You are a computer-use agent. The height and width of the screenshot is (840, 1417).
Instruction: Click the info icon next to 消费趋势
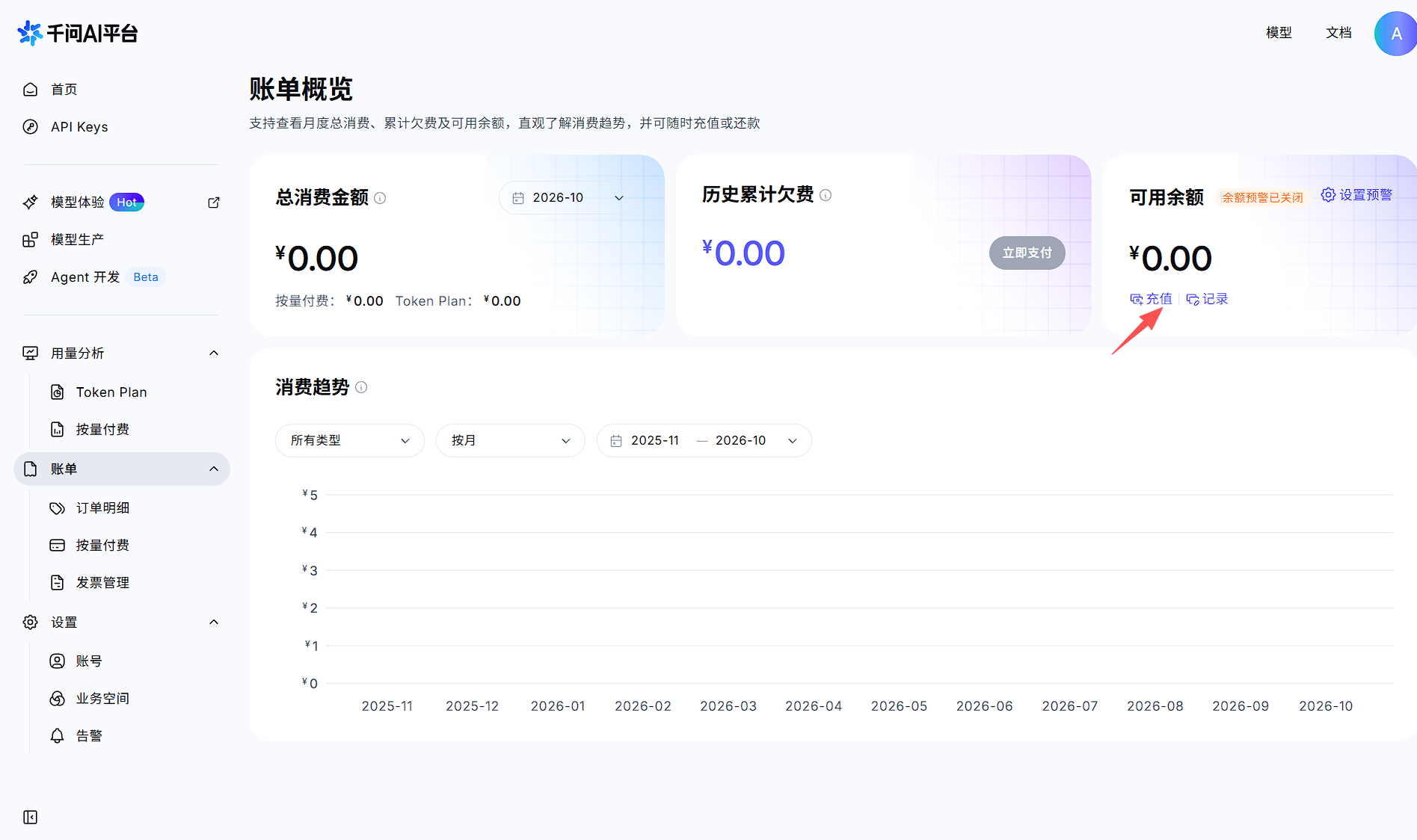[x=361, y=387]
